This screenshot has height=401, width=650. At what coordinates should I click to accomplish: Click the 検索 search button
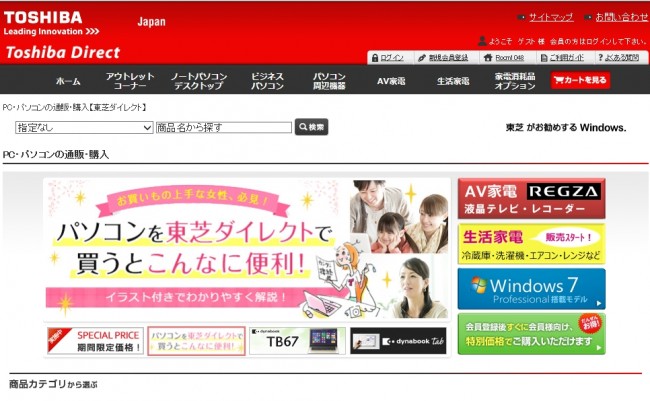pyautogui.click(x=311, y=127)
